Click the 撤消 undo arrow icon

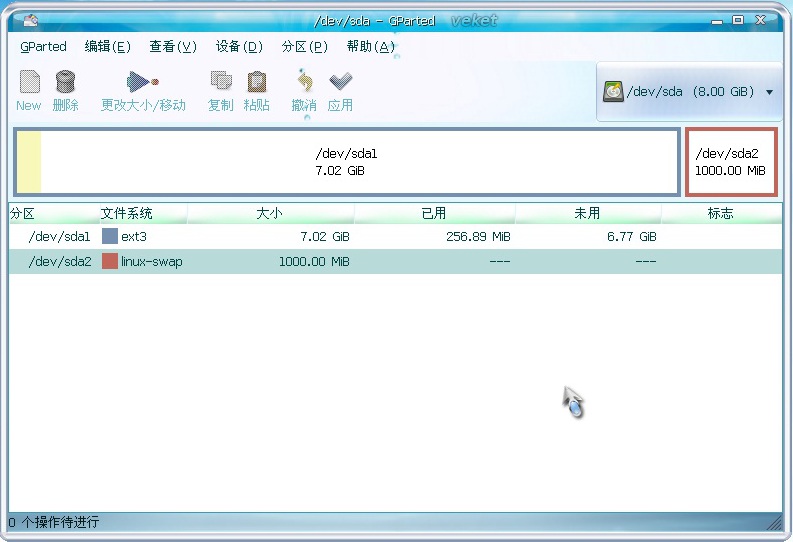pos(304,80)
